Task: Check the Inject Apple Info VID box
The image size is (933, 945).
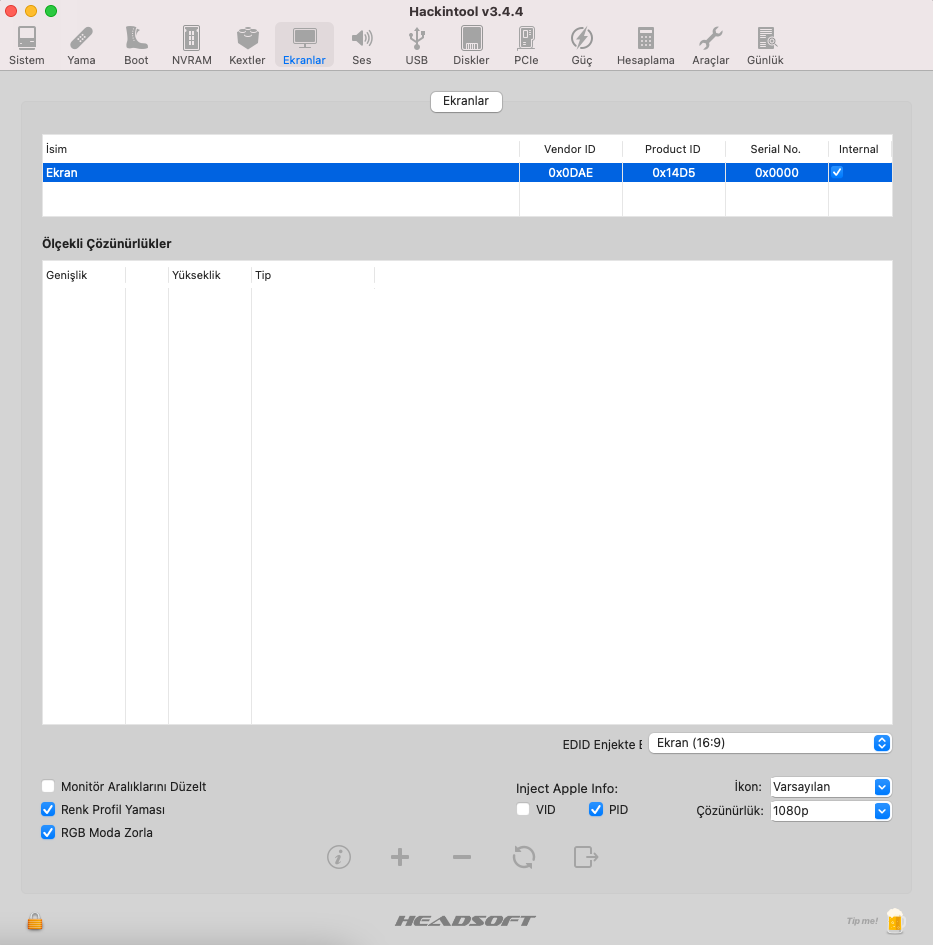Action: pyautogui.click(x=523, y=810)
